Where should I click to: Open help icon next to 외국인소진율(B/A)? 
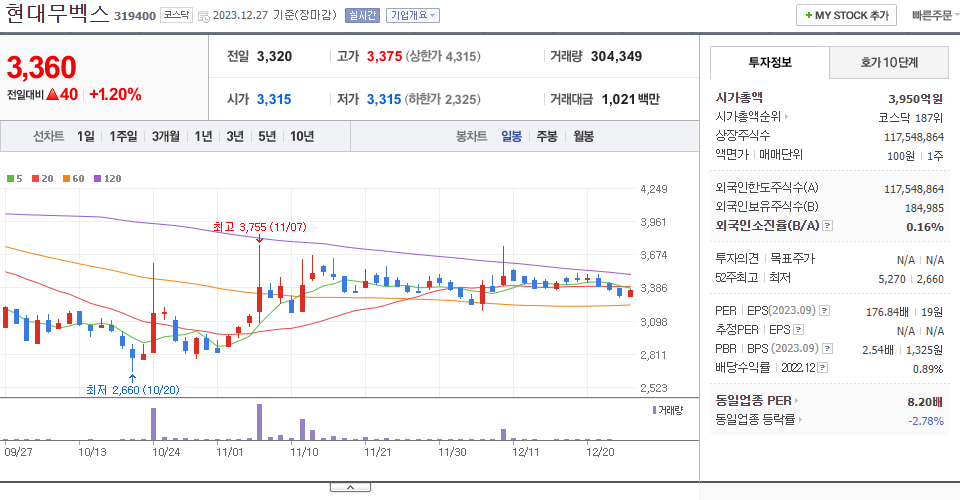pos(828,226)
